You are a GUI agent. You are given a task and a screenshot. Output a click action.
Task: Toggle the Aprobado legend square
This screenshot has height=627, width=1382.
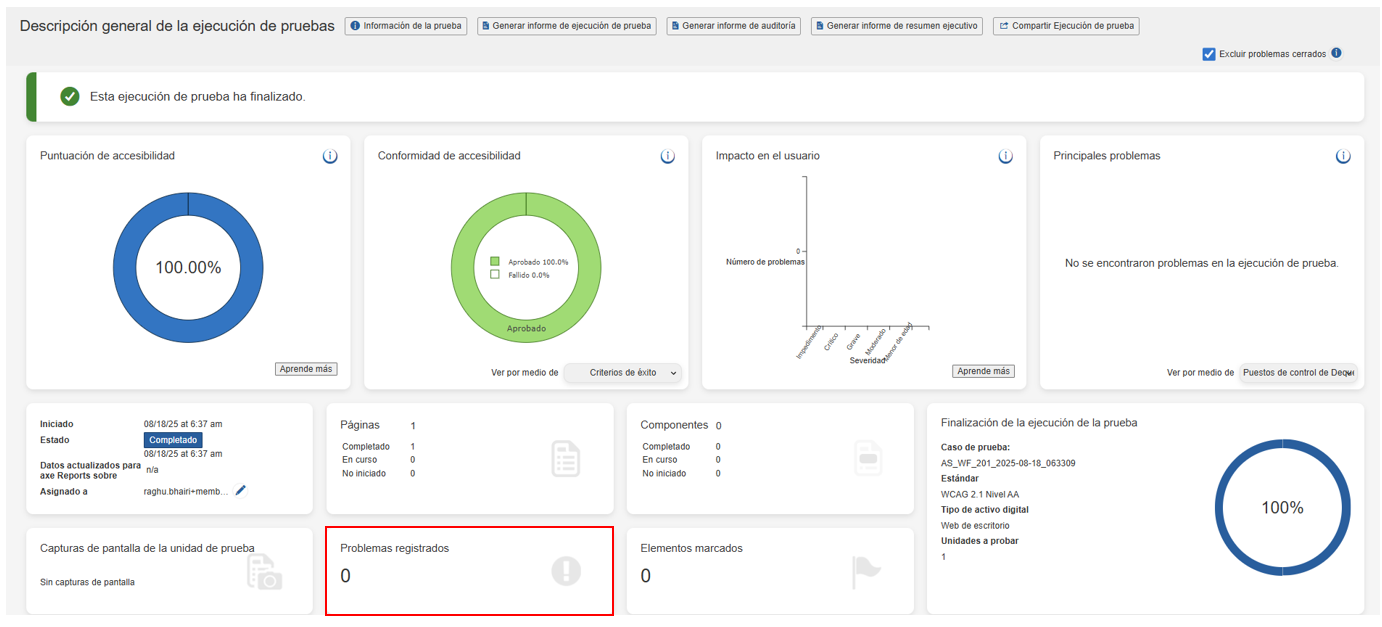[495, 262]
